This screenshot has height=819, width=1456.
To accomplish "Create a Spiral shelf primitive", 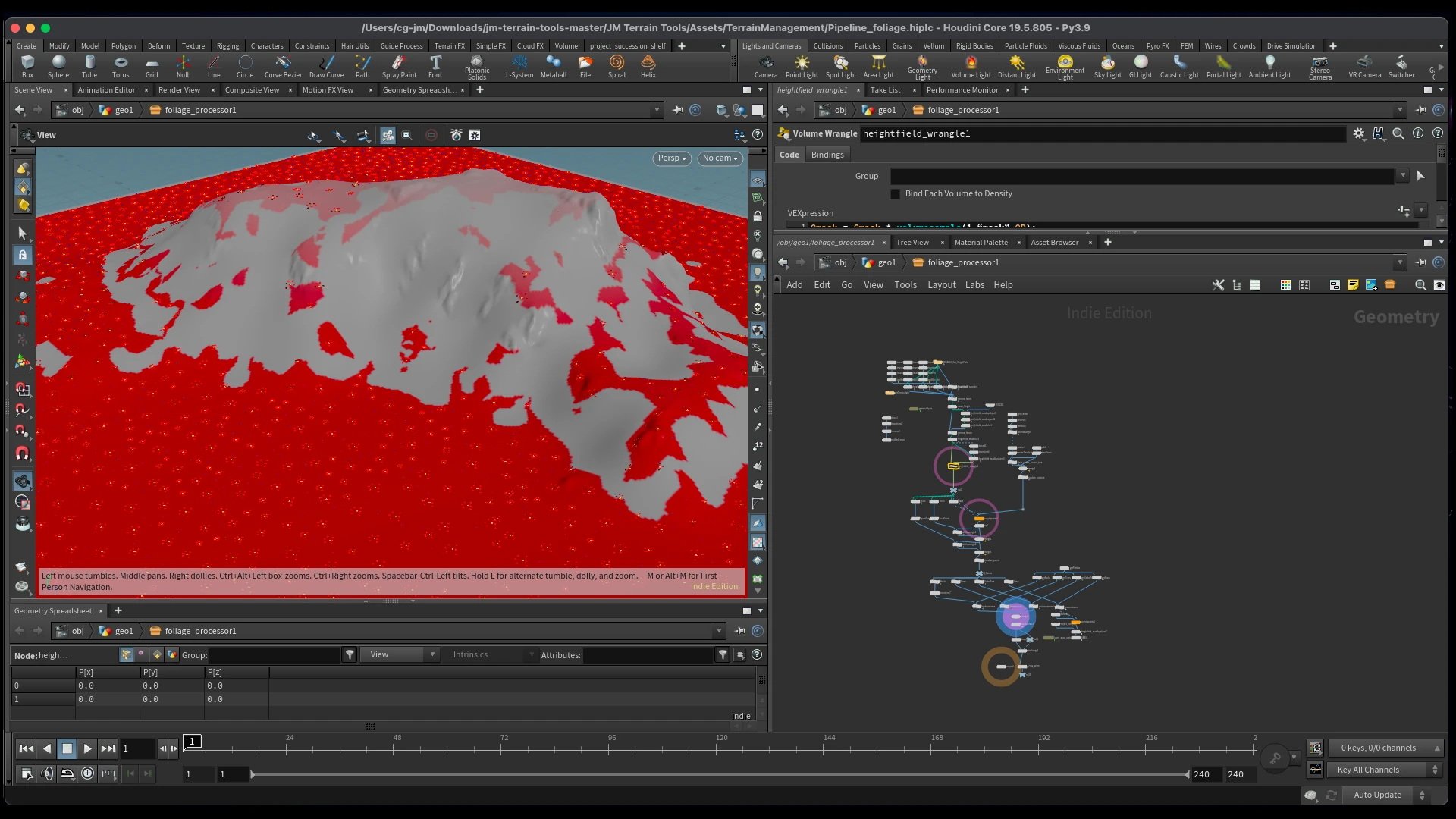I will coord(617,67).
